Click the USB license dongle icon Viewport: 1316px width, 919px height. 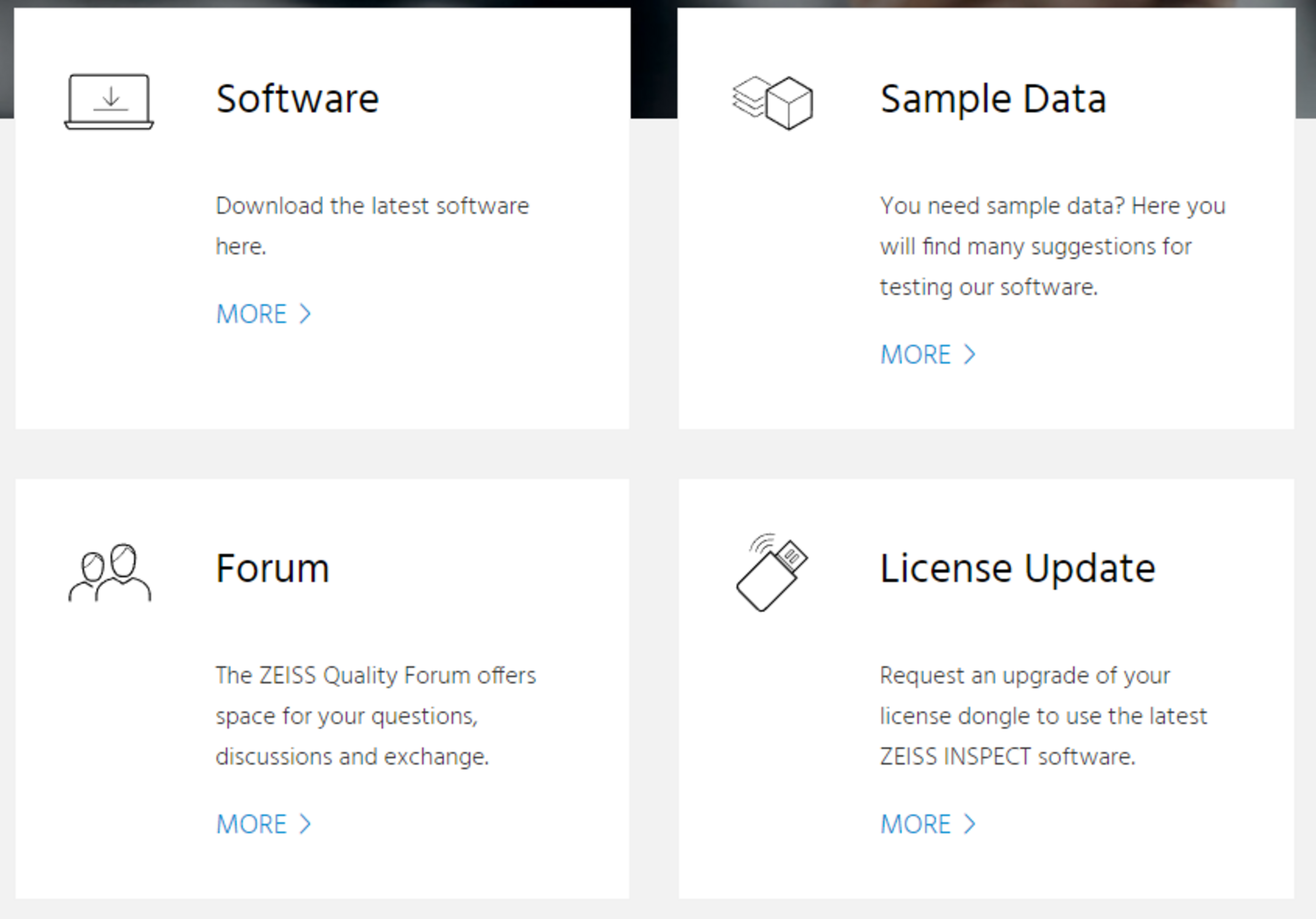(x=772, y=572)
